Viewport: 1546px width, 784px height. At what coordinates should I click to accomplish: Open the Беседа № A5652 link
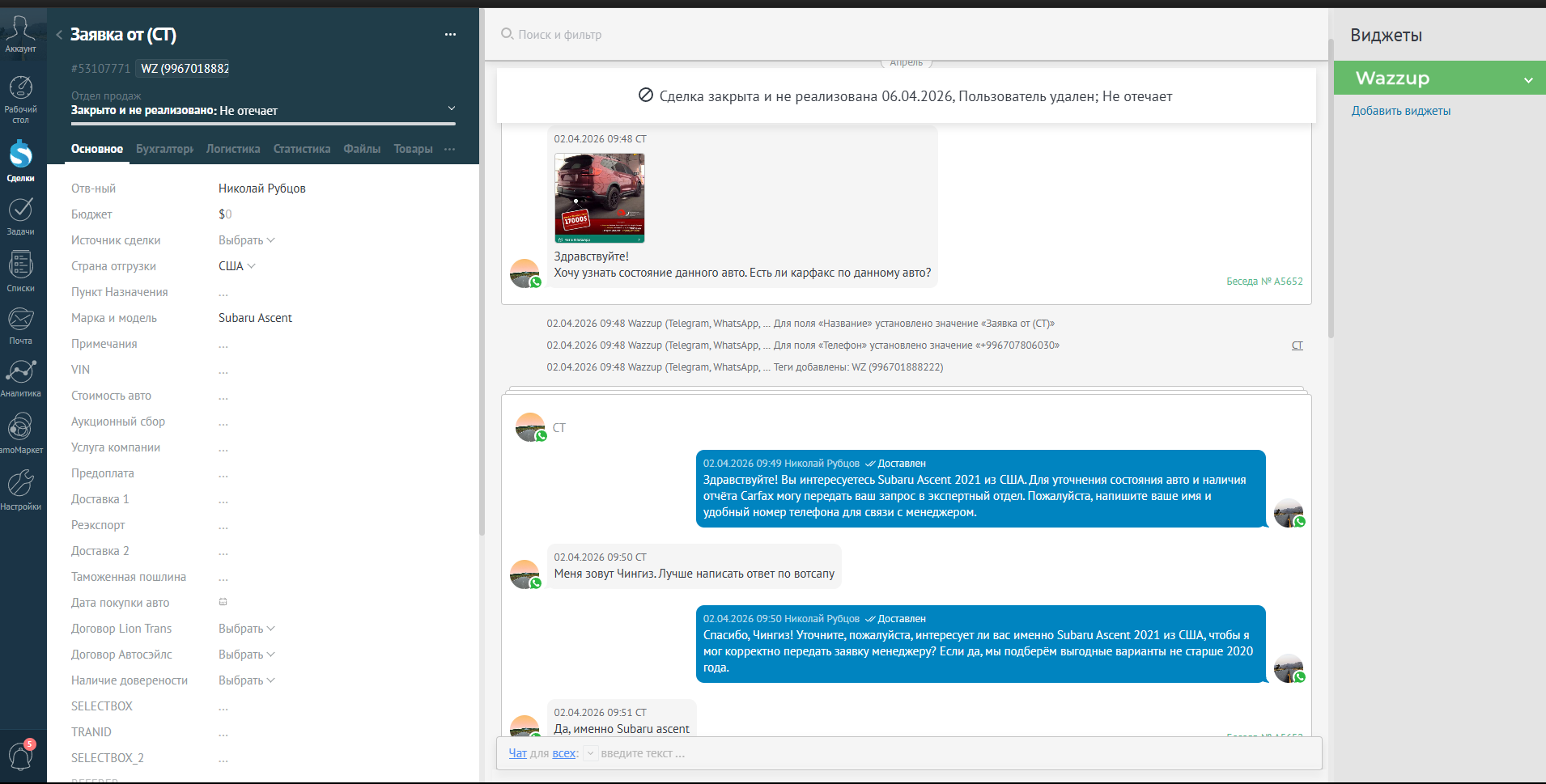click(1264, 282)
